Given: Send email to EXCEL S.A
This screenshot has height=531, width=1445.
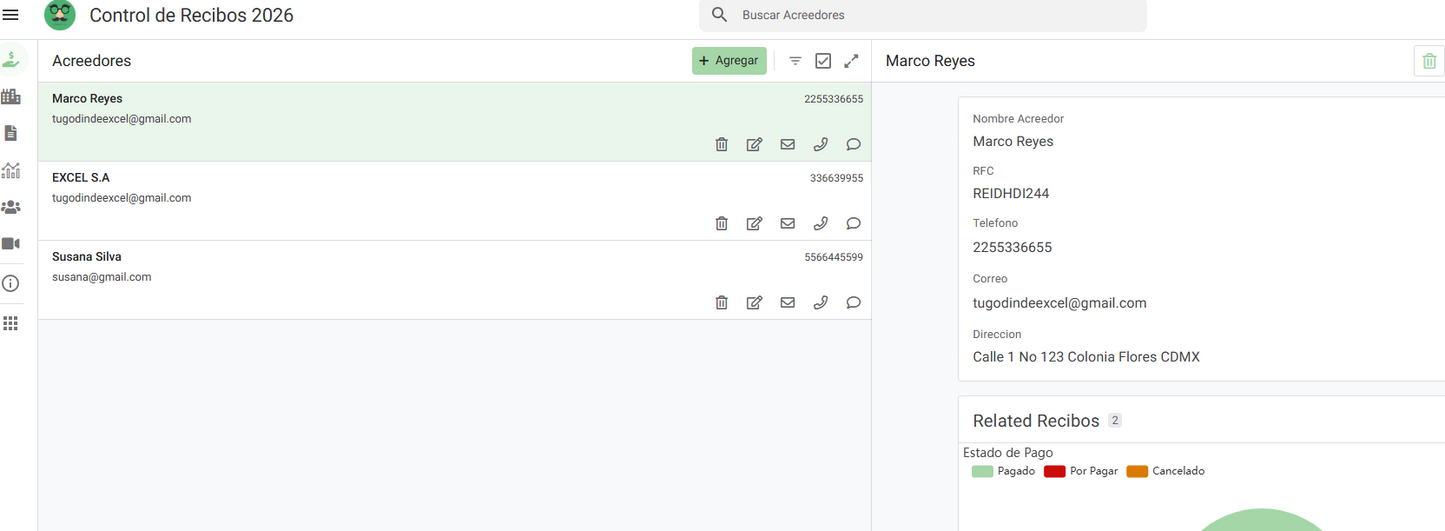Looking at the screenshot, I should pyautogui.click(x=787, y=223).
